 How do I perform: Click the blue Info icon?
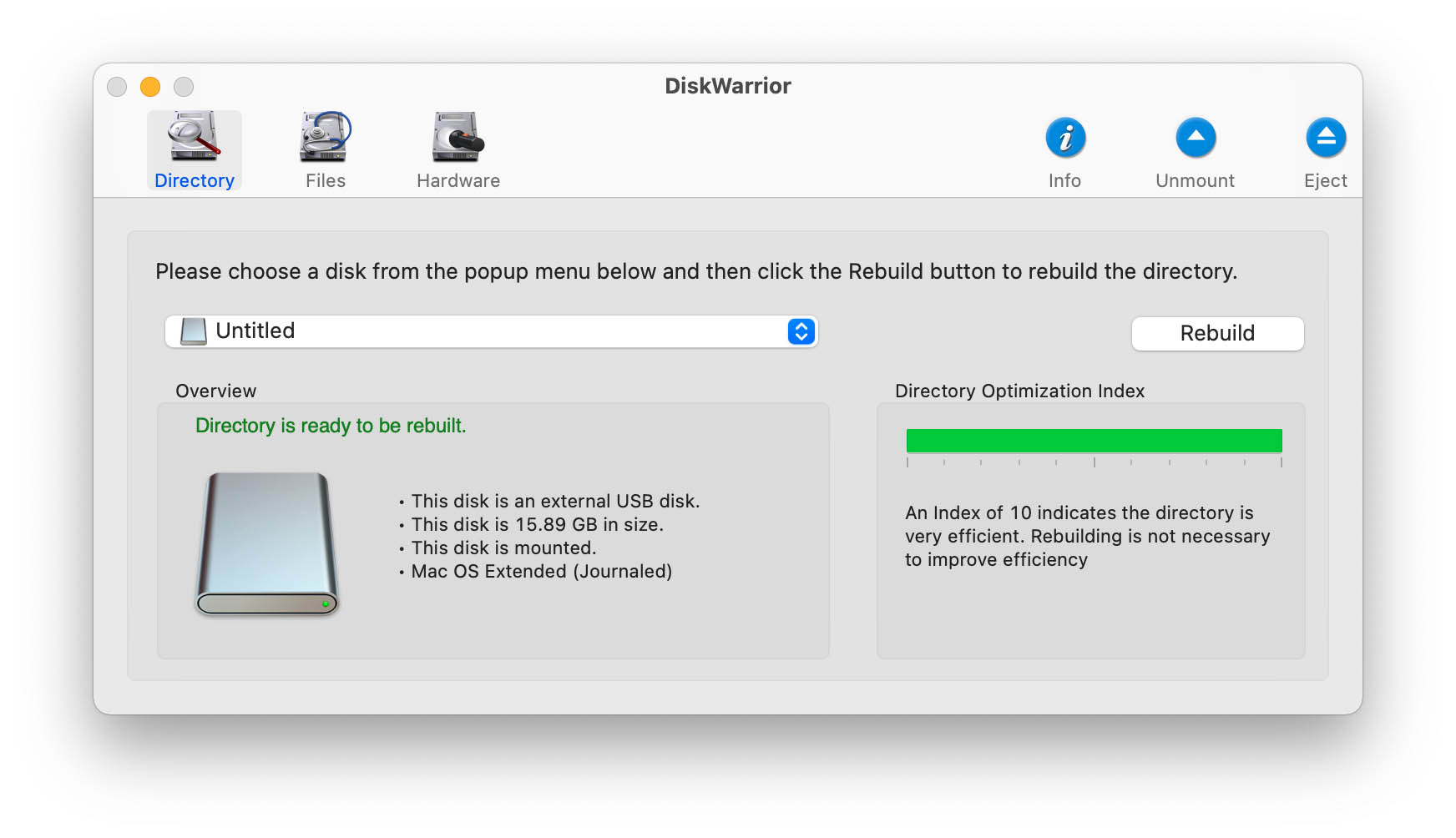pyautogui.click(x=1065, y=138)
